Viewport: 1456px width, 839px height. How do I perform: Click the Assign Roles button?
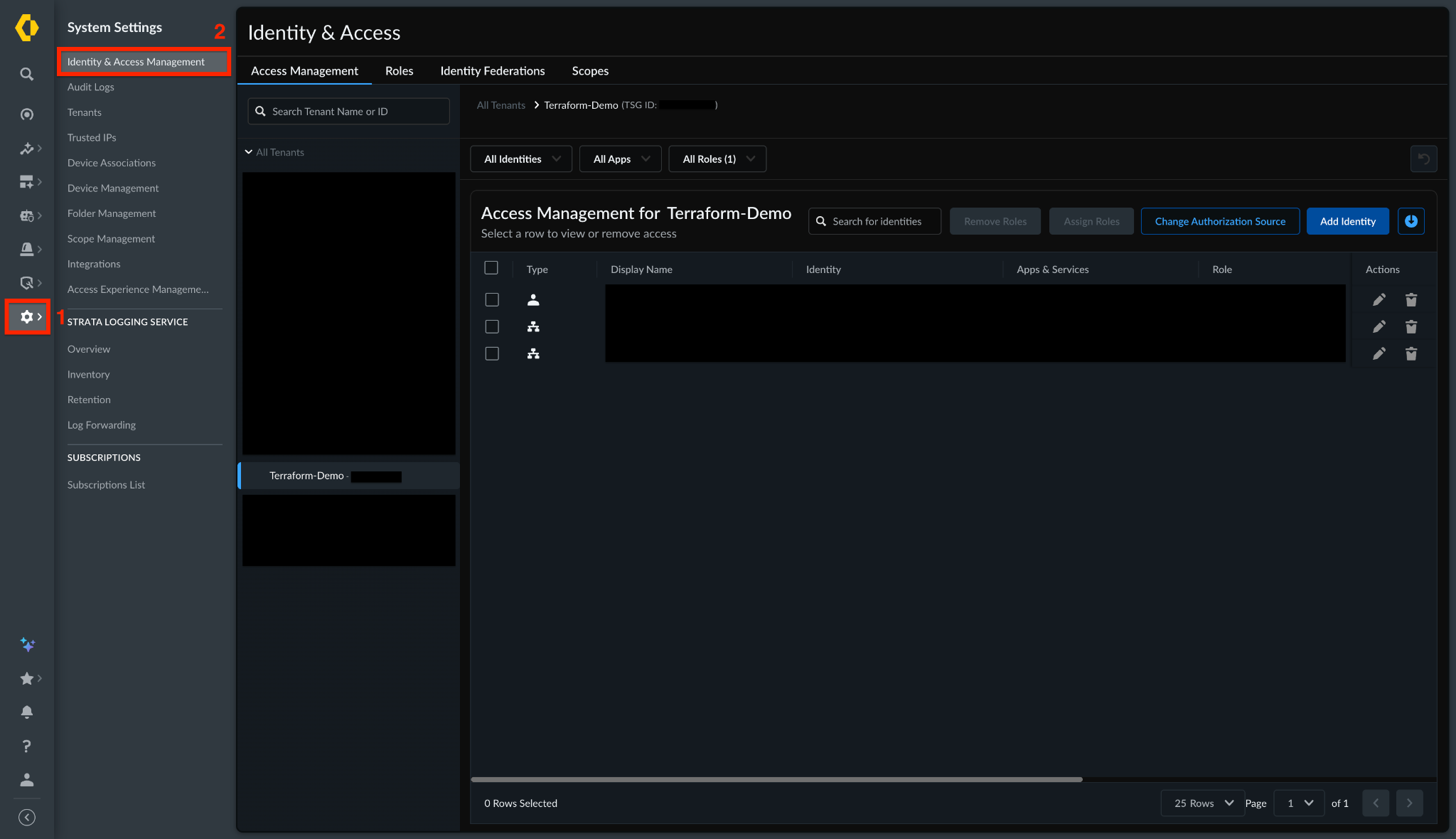click(x=1091, y=221)
